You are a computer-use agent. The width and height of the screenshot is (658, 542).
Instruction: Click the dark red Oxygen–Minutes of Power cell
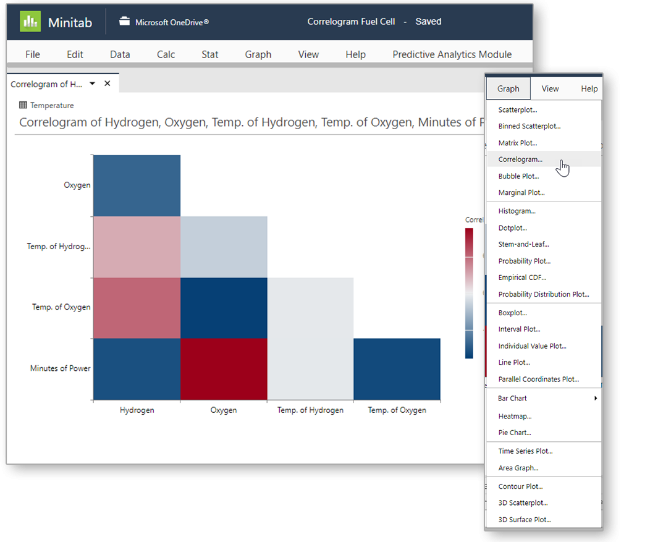[x=224, y=369]
